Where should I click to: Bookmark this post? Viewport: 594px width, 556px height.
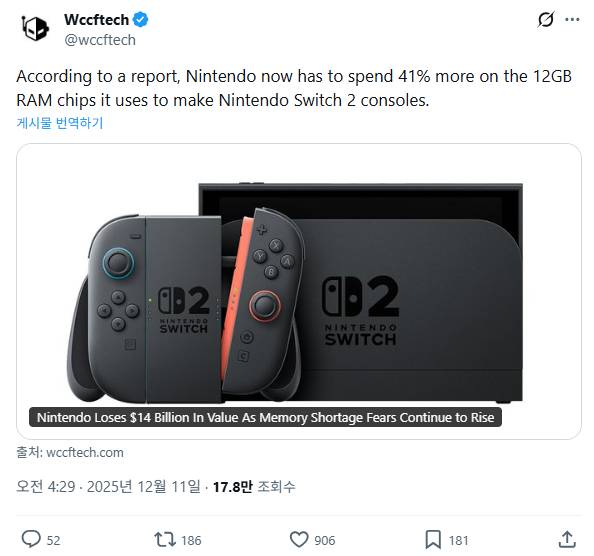tap(433, 539)
